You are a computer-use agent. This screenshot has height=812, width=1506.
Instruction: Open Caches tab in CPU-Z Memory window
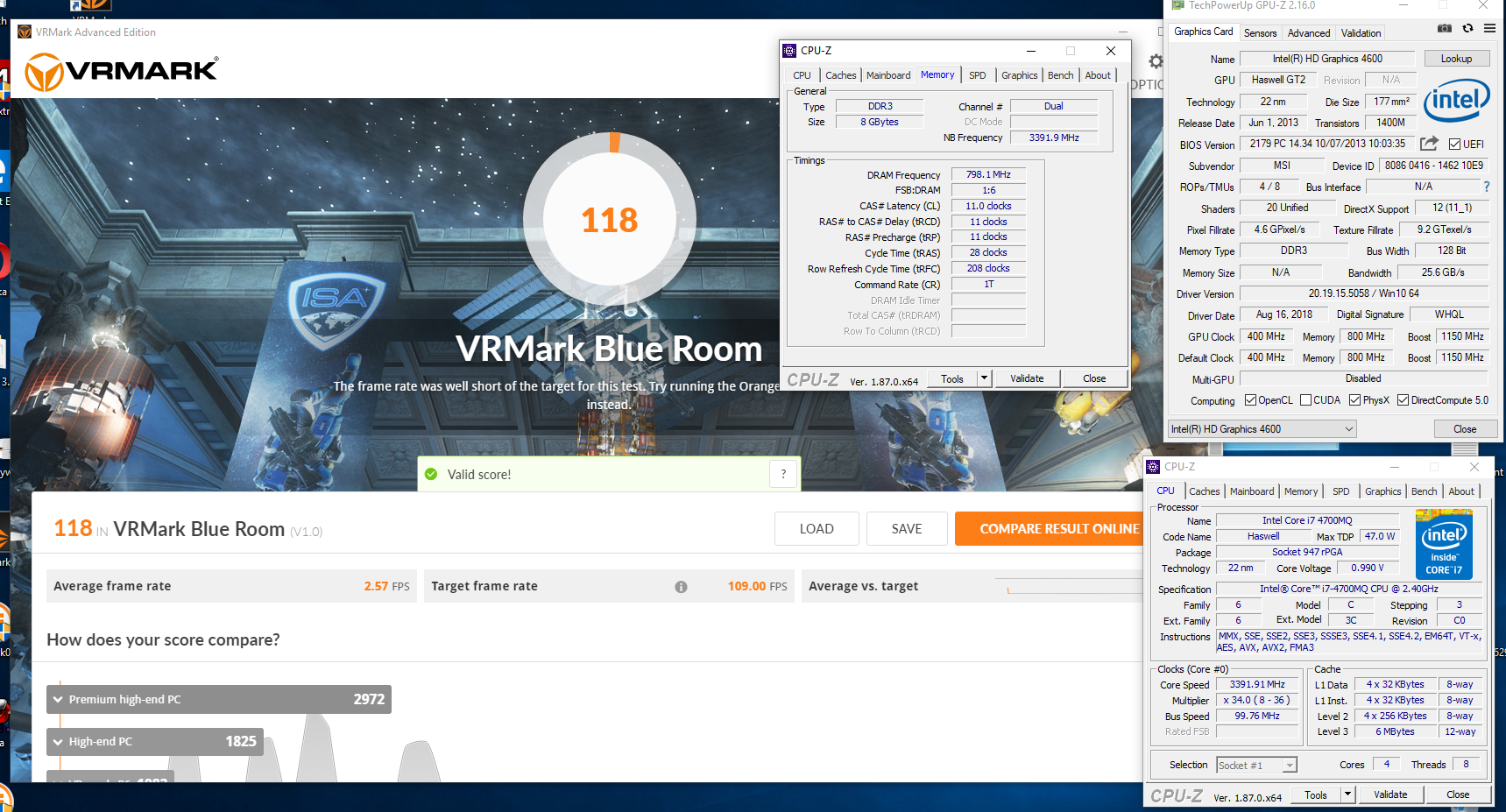pyautogui.click(x=841, y=75)
